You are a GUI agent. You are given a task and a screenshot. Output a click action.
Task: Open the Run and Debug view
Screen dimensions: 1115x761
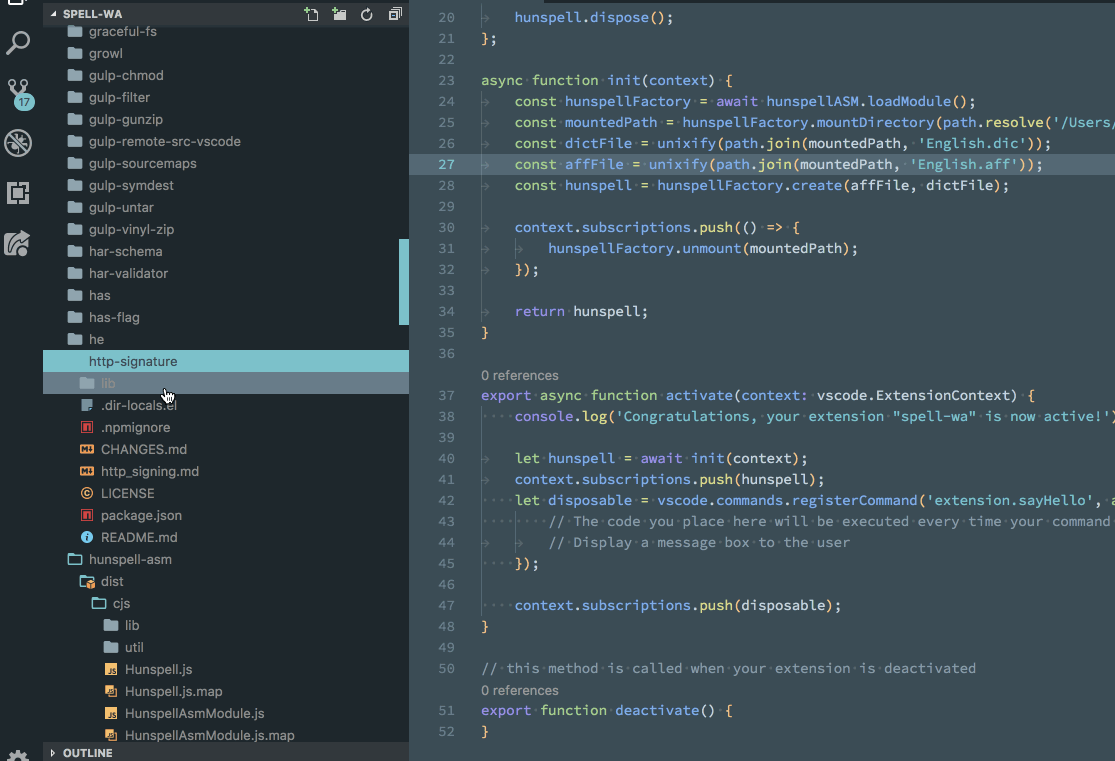[18, 143]
